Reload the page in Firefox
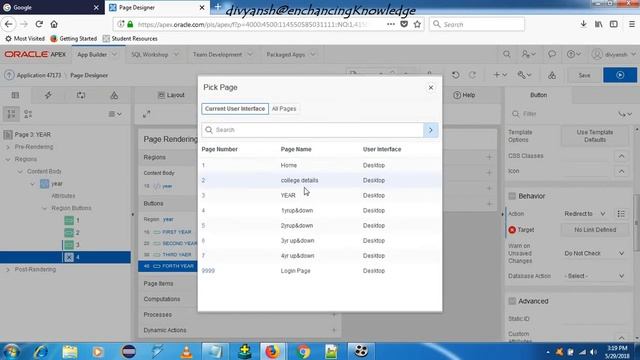This screenshot has width=640, height=360. (39, 24)
